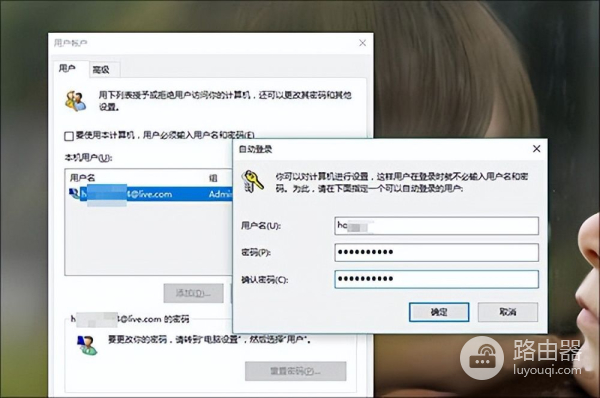The image size is (600, 398).
Task: Click 确定 button in 自动登录 dialog
Action: click(x=439, y=312)
